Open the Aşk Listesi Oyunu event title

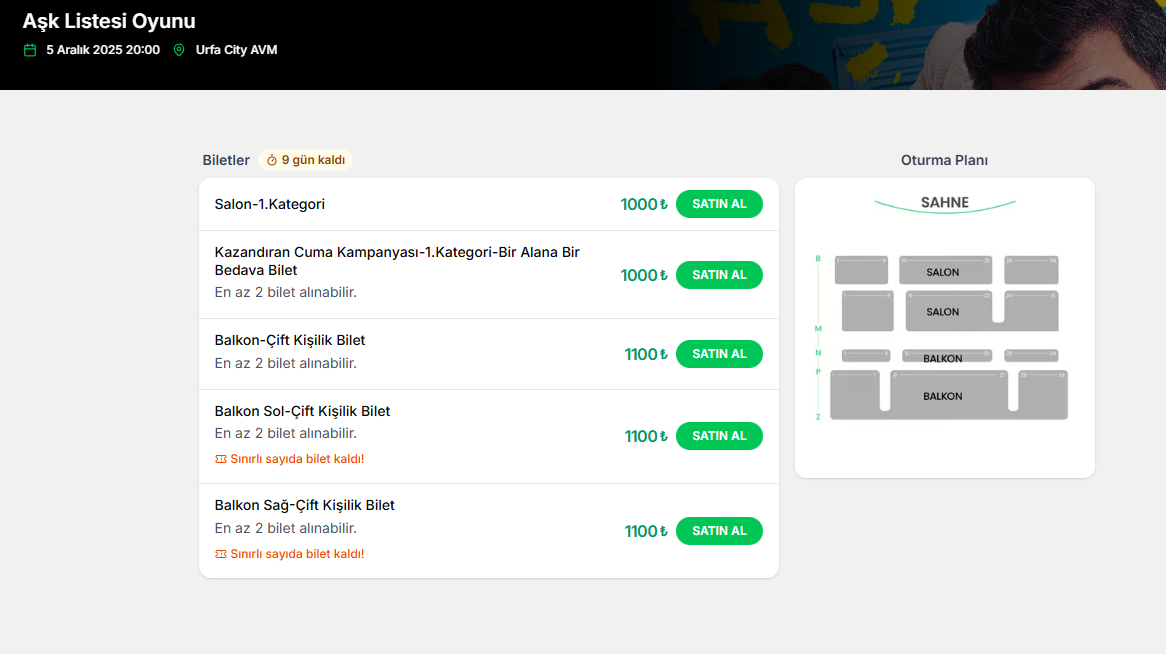pos(109,21)
